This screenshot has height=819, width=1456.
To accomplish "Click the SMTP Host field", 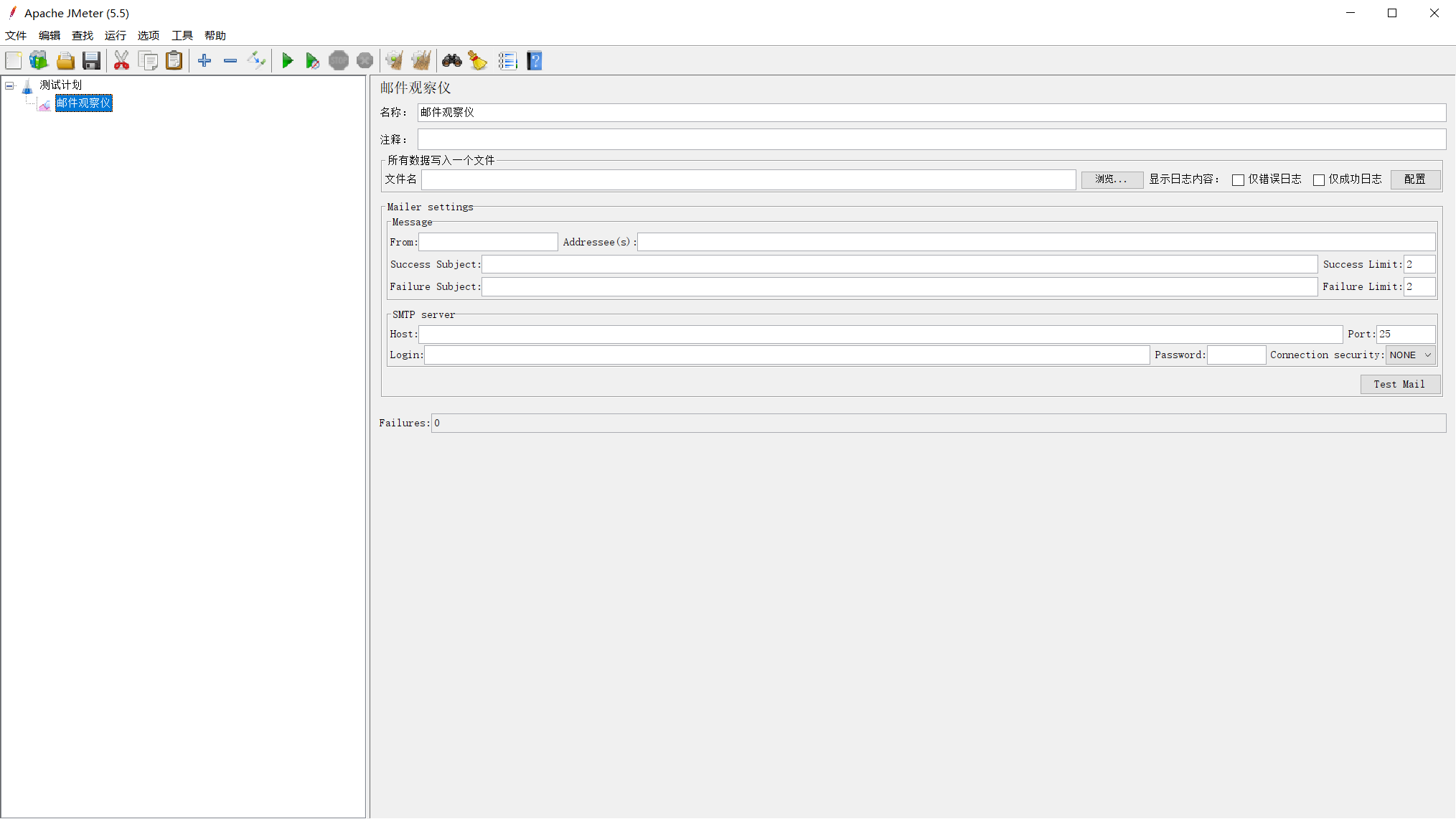I will point(880,334).
